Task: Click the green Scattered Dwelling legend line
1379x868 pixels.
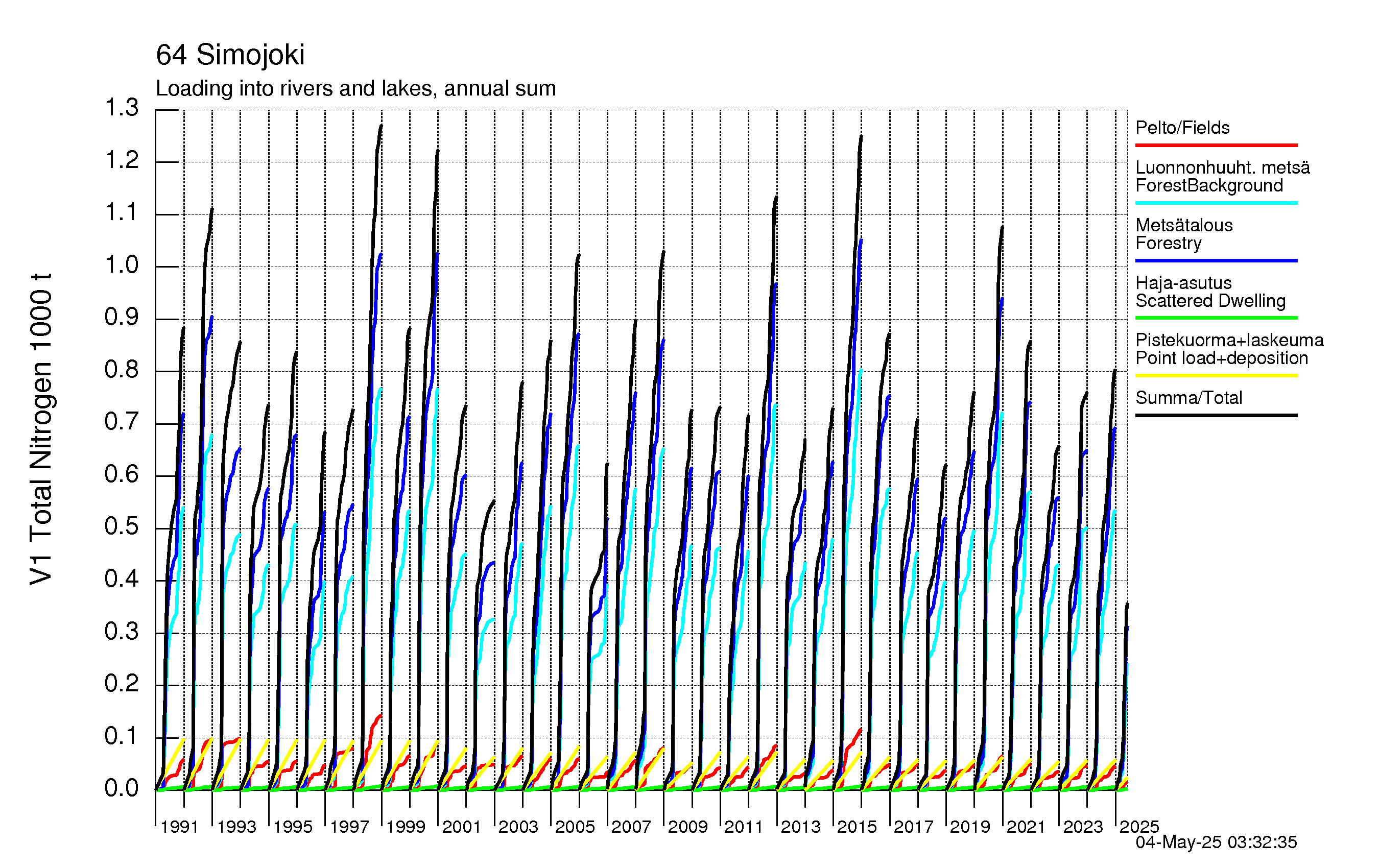Action: click(1217, 318)
